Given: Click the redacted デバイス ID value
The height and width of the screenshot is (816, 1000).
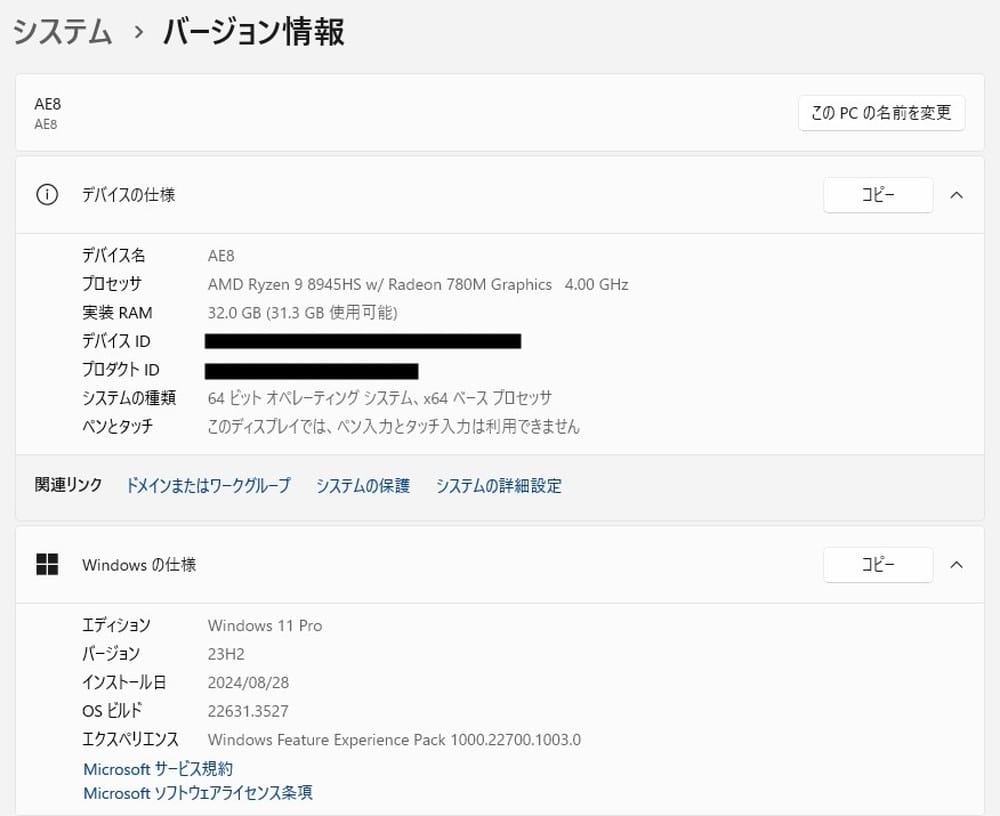Looking at the screenshot, I should [x=362, y=342].
